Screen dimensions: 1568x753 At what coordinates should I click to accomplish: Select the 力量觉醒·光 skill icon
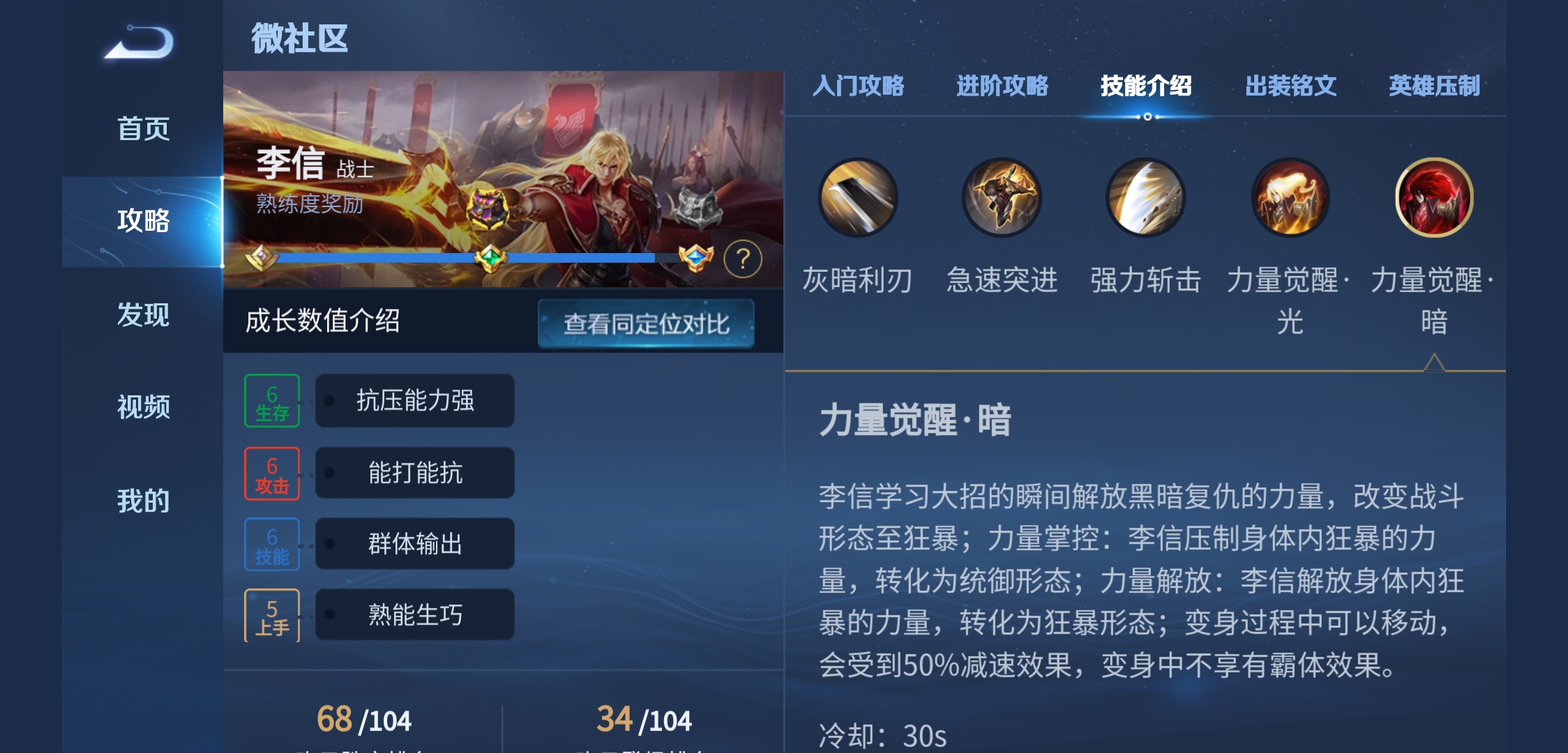1290,198
